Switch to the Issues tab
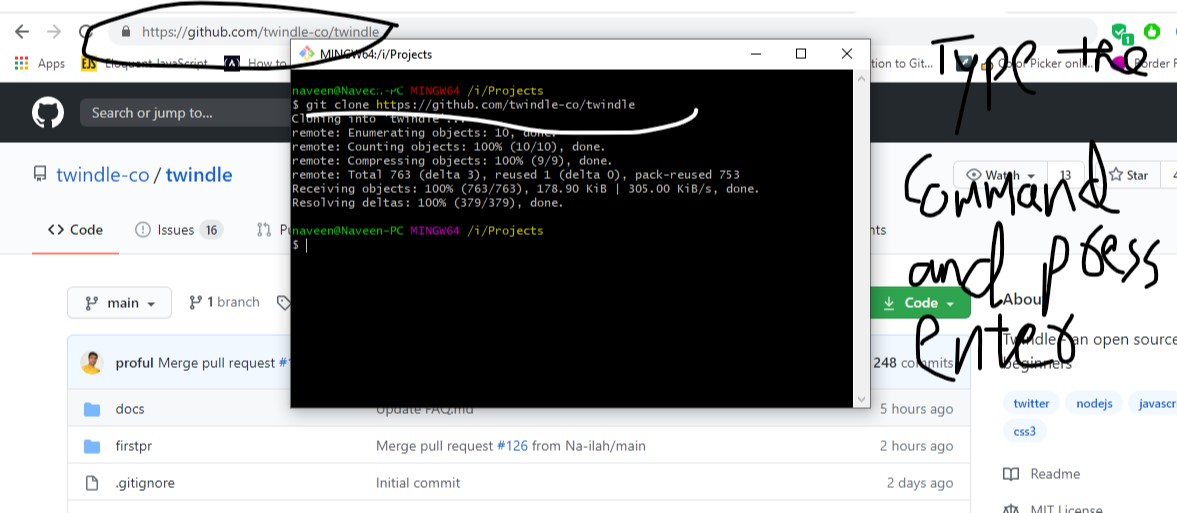 coord(179,230)
